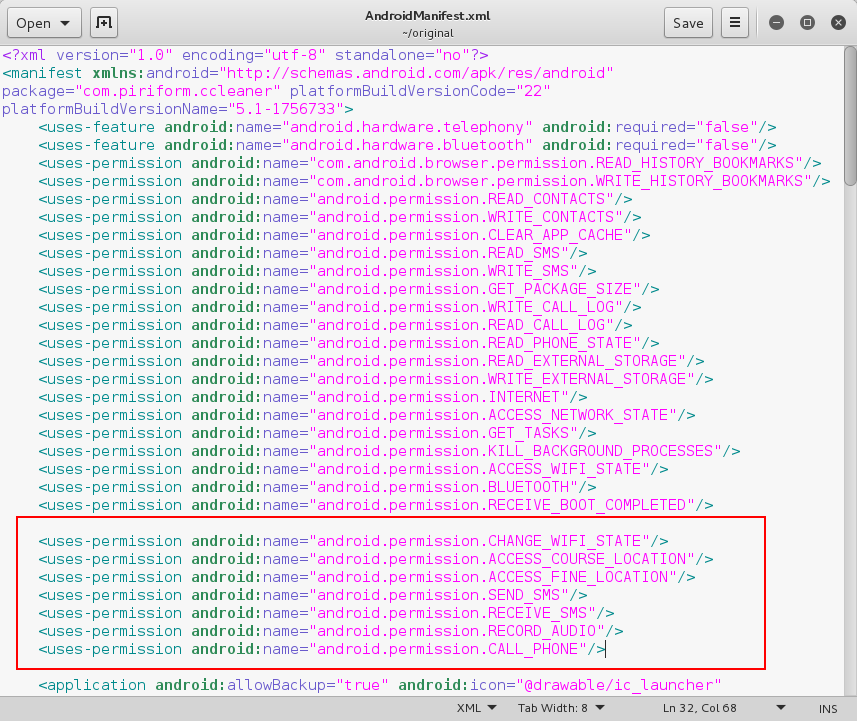The width and height of the screenshot is (857, 721).
Task: Click the WRITE_SMS permission line
Action: tap(318, 270)
